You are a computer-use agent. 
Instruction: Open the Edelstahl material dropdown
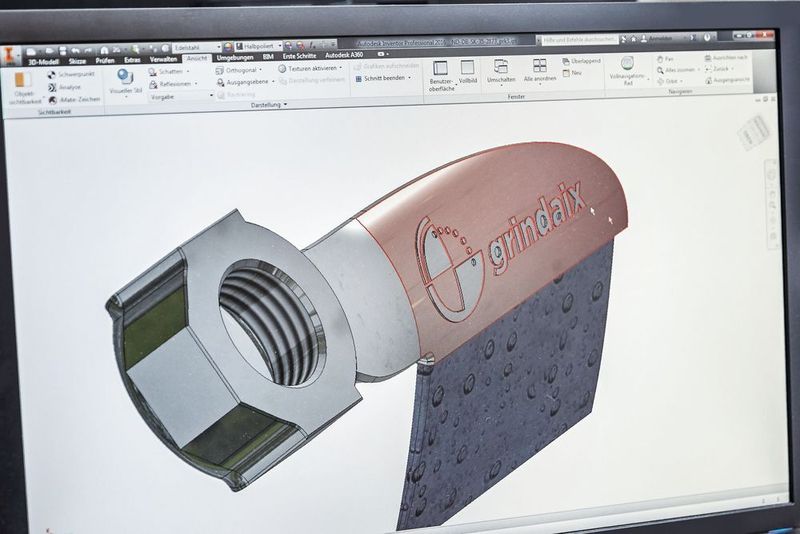[196, 47]
